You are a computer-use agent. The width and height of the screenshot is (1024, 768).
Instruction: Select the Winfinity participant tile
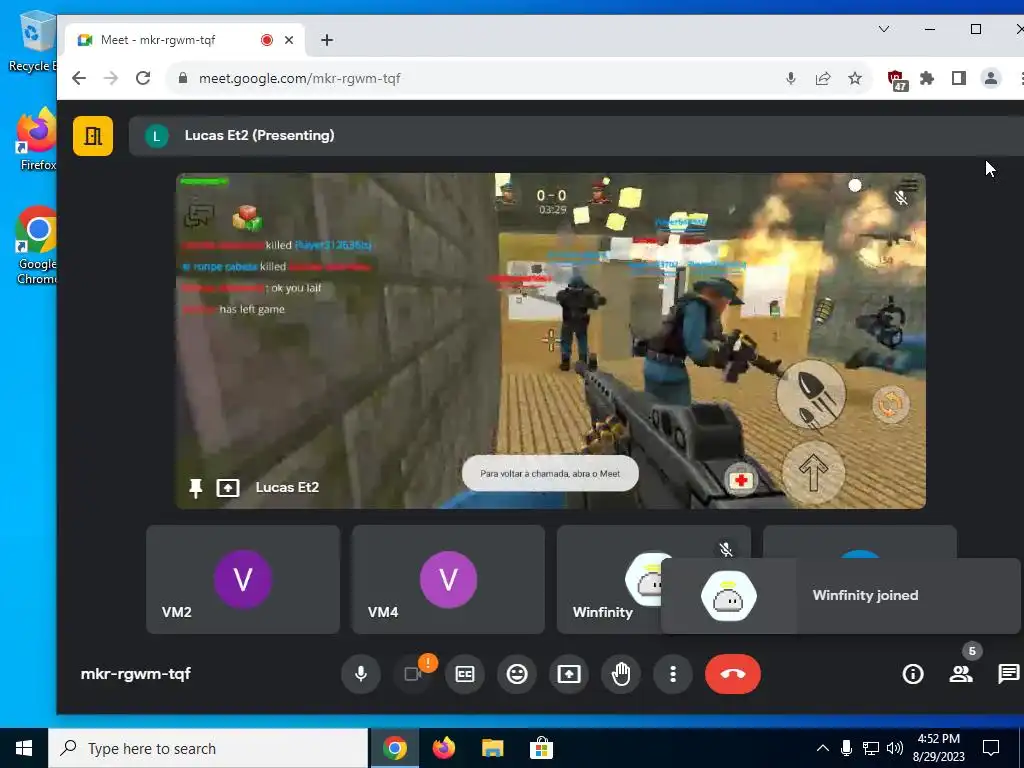[x=608, y=579]
